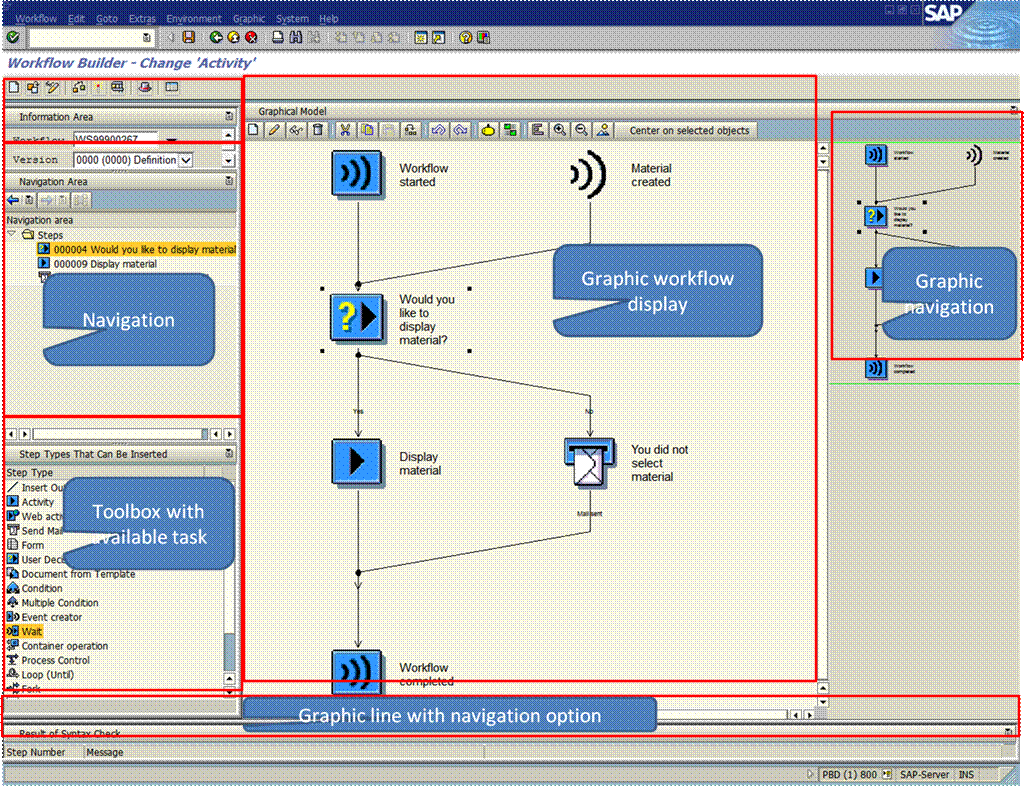Screen dimensions: 1024x786
Task: Click the Zoom in magnifier icon
Action: pos(560,130)
